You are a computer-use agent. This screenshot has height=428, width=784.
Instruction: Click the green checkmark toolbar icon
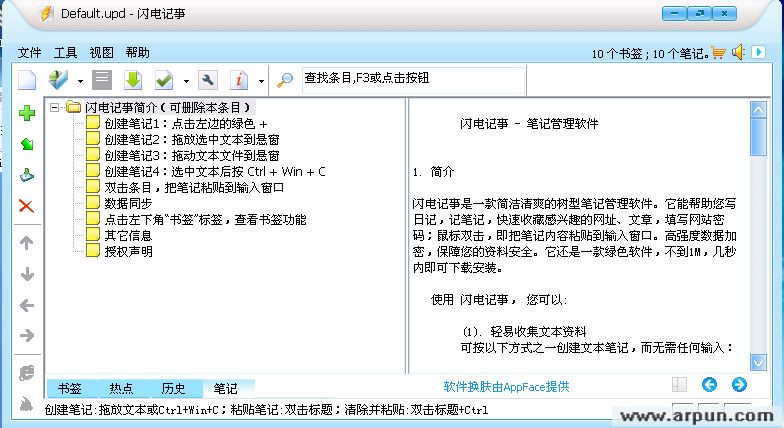tap(164, 80)
